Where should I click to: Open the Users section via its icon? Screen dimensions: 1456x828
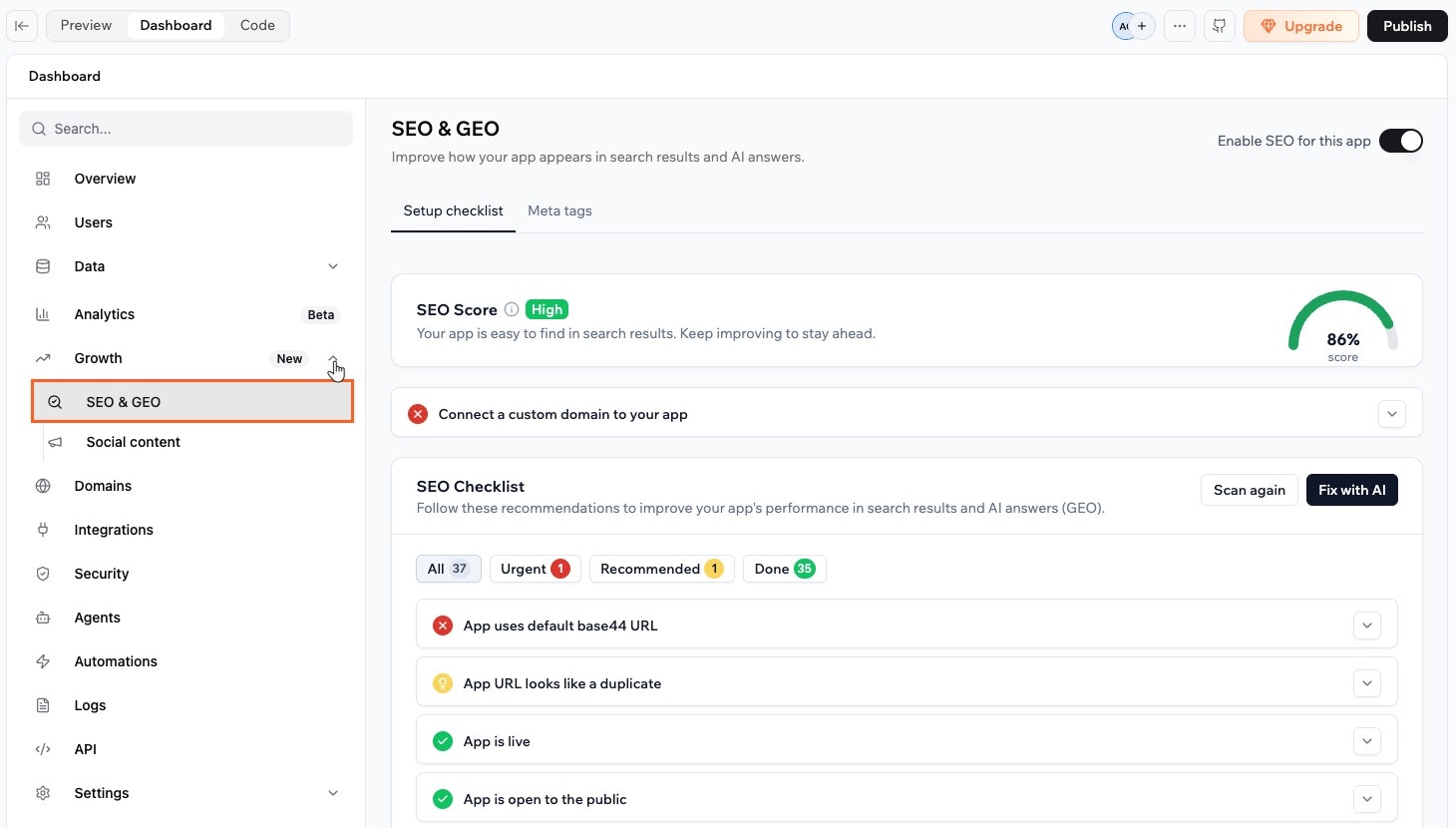point(42,222)
